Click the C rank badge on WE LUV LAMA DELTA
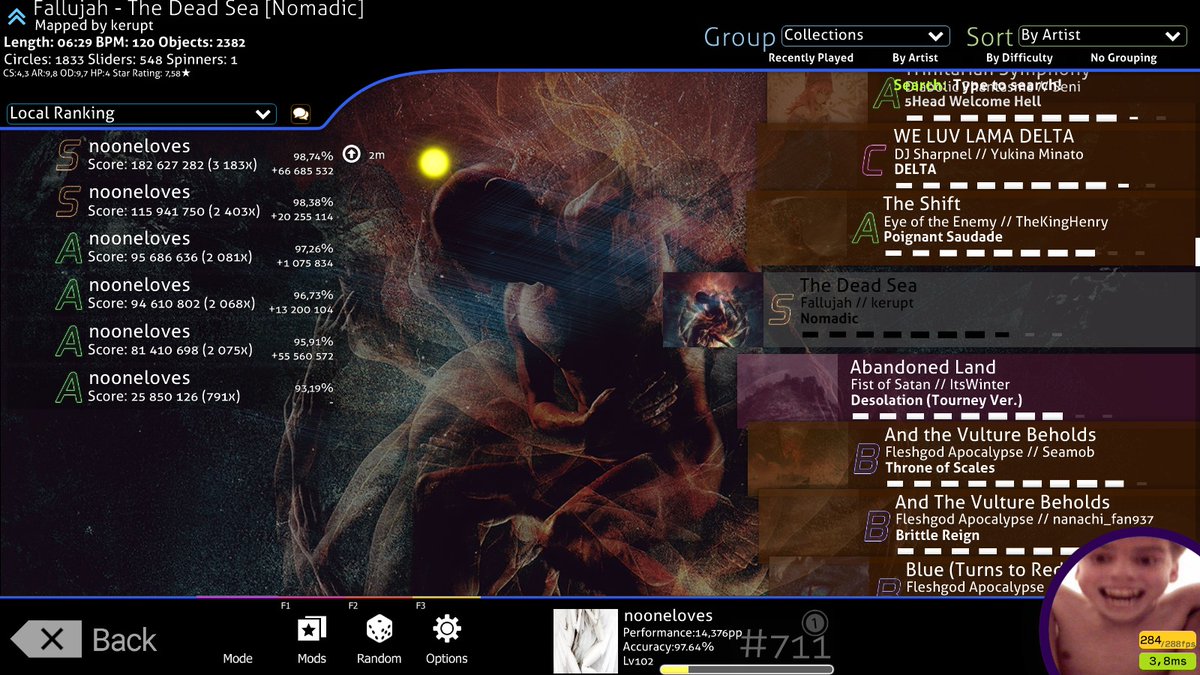 coord(873,160)
